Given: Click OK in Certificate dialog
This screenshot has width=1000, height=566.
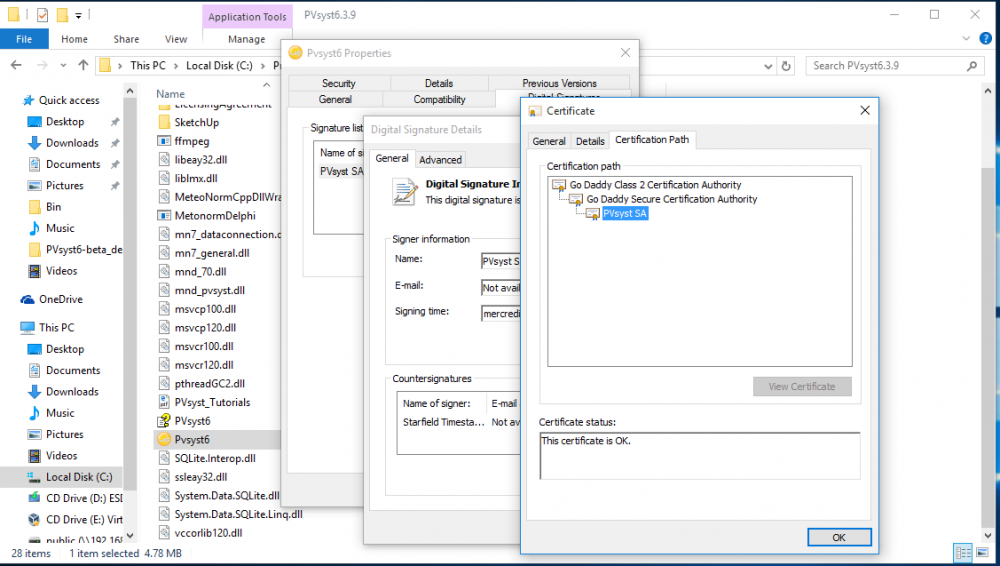Looking at the screenshot, I should coord(839,537).
